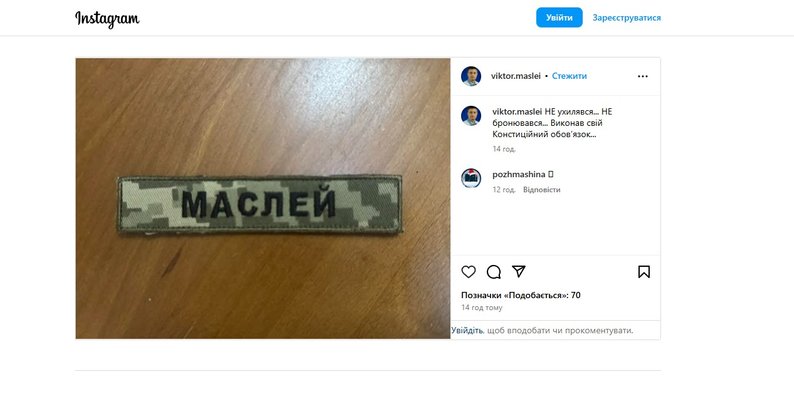Click the viktor.maslei username in the caption
794x405 pixels.
pyautogui.click(x=517, y=111)
